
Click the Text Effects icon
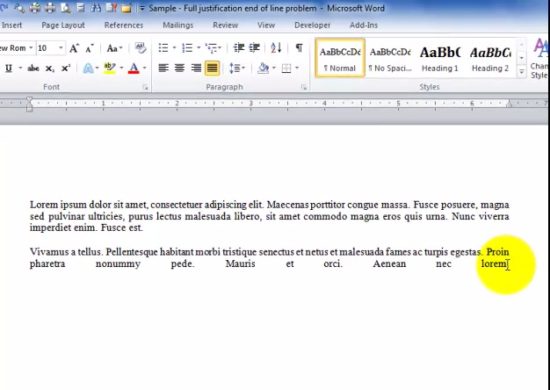click(x=88, y=68)
